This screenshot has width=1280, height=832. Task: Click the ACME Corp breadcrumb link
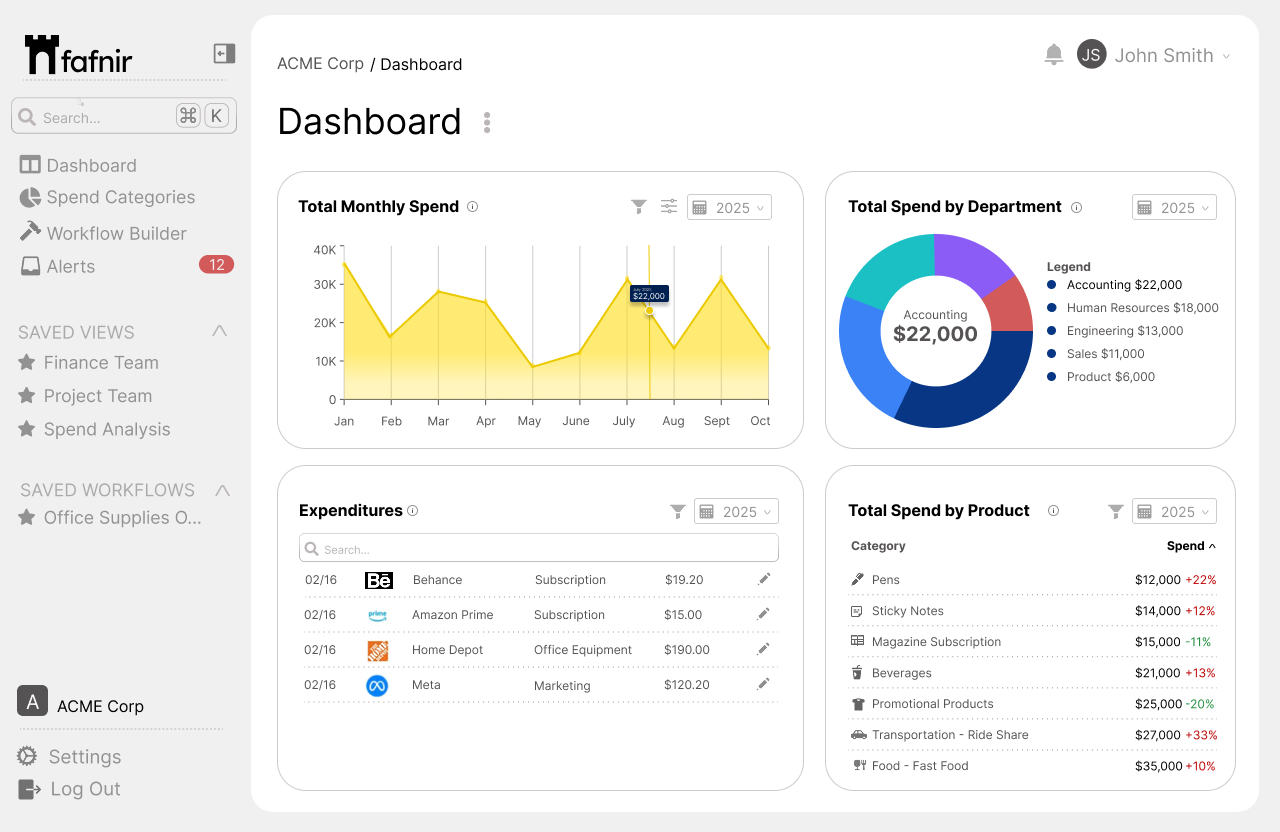[320, 64]
